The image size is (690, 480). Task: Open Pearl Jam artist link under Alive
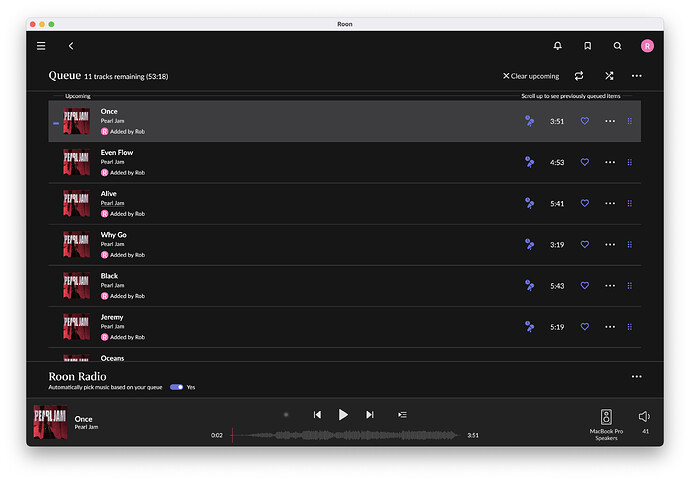coord(112,203)
